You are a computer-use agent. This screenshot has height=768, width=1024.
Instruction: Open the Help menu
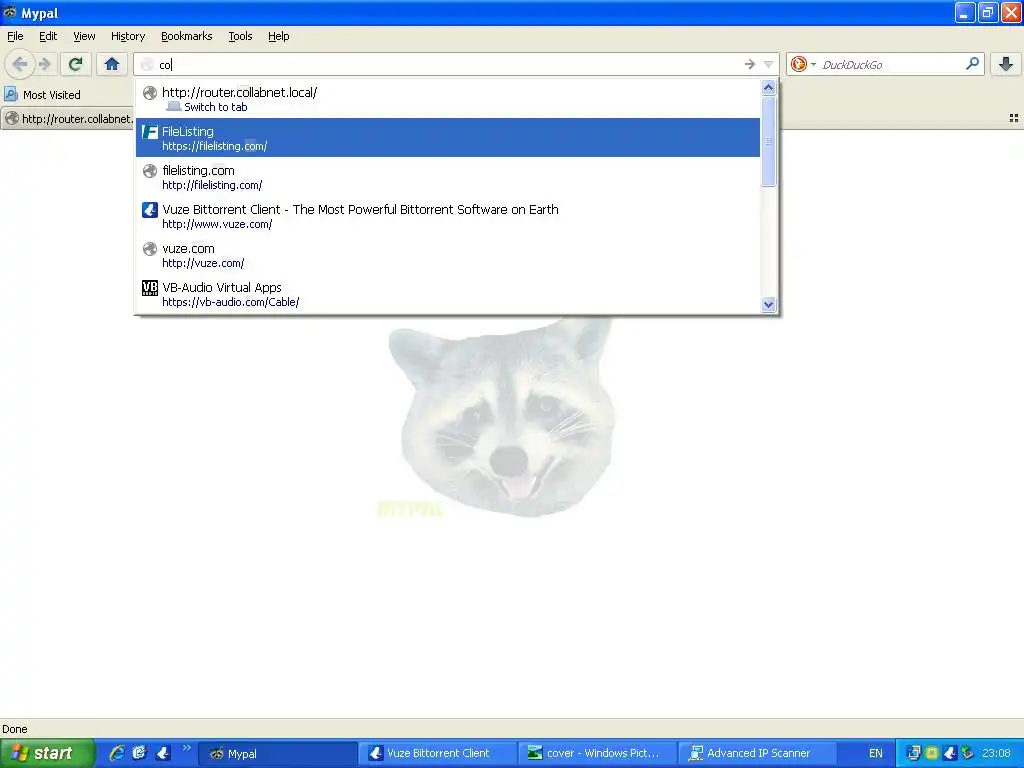click(x=278, y=37)
